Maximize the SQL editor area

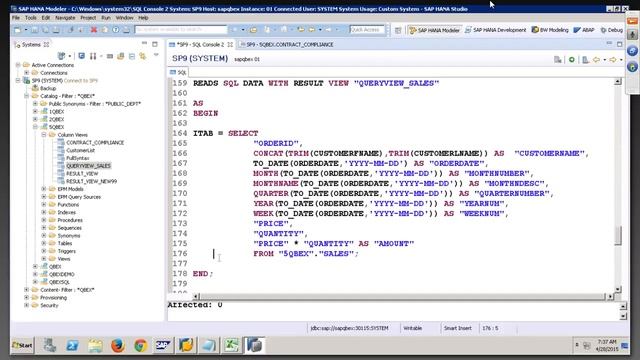(620, 44)
